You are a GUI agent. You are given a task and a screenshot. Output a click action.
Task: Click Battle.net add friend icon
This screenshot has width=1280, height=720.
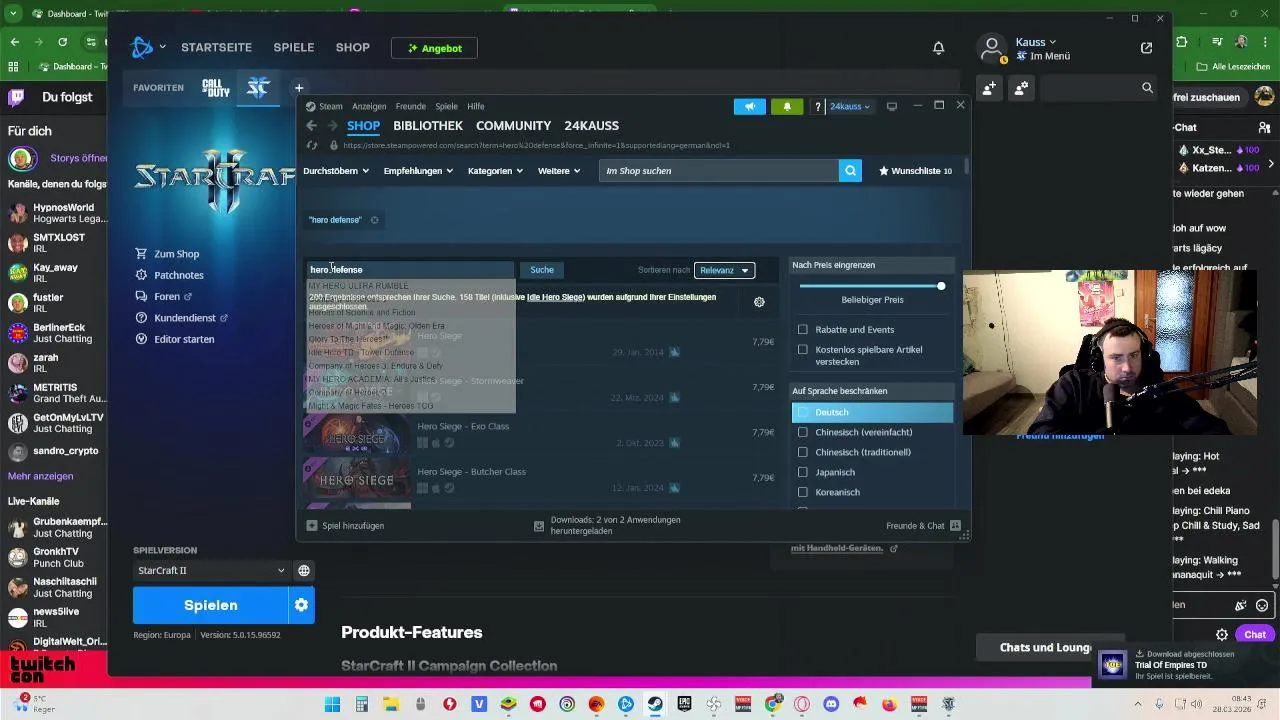989,88
